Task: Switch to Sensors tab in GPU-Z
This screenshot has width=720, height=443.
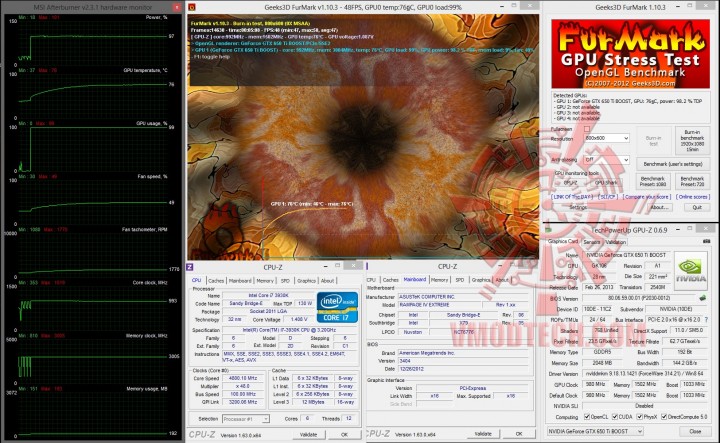Action: click(592, 242)
